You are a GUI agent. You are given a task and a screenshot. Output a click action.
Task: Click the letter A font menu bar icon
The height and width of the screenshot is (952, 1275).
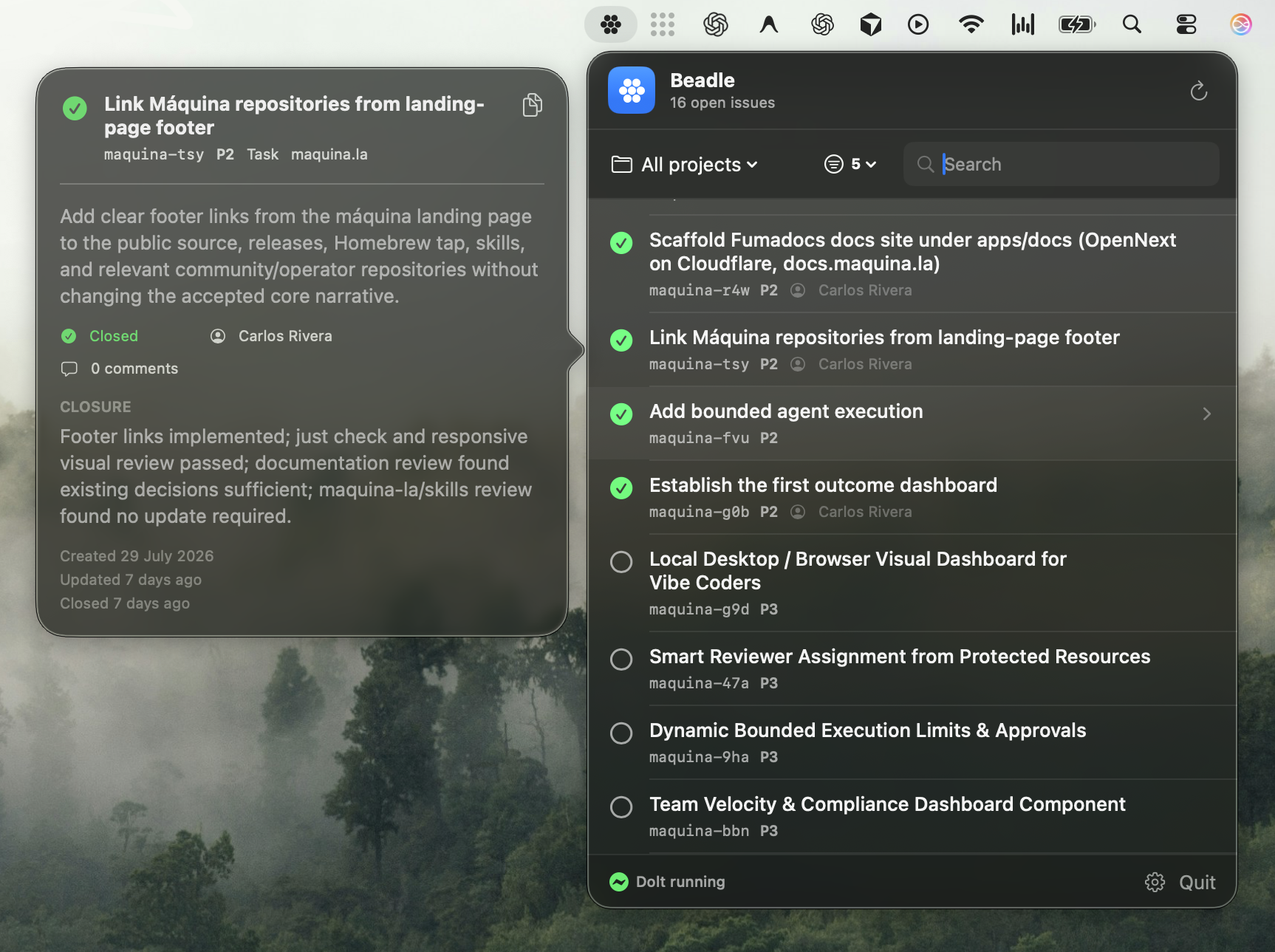coord(769,24)
